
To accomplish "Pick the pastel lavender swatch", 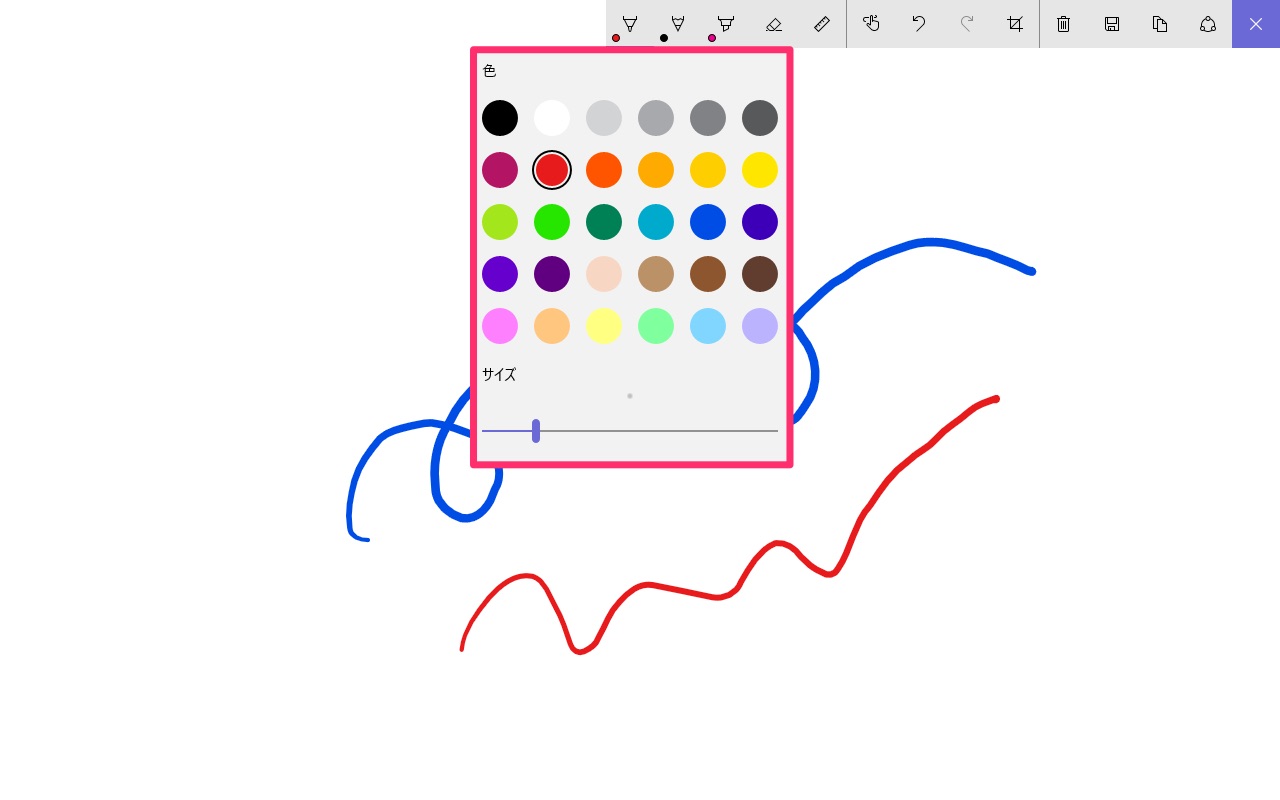I will point(760,326).
